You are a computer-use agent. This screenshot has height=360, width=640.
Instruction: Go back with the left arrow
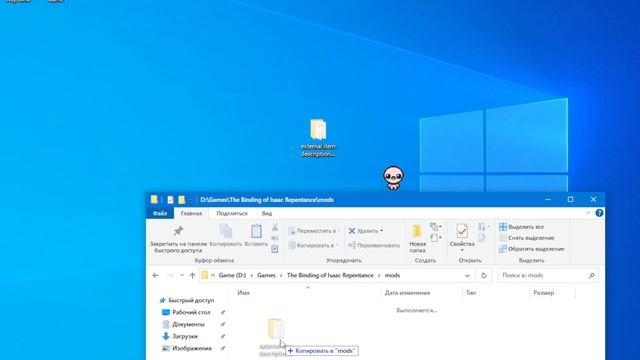tap(156, 276)
